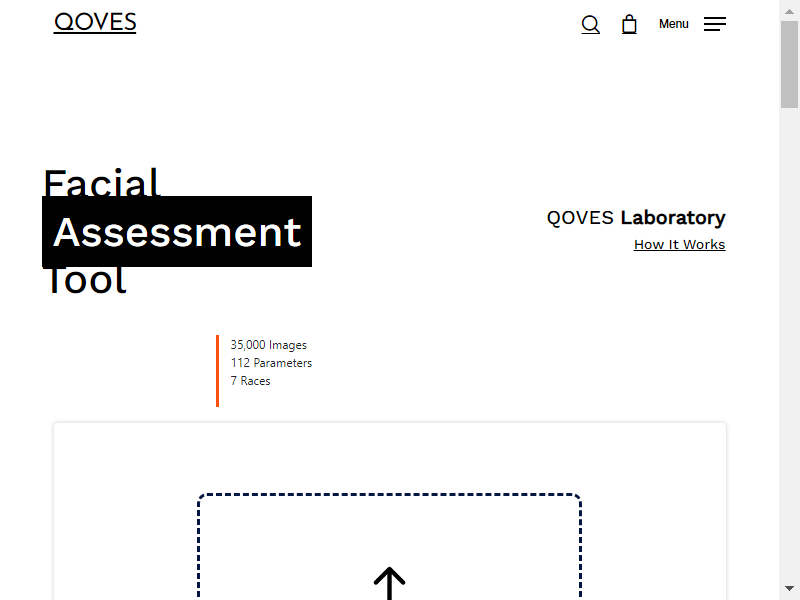Image resolution: width=800 pixels, height=600 pixels.
Task: Click the Menu label in header
Action: (x=673, y=24)
